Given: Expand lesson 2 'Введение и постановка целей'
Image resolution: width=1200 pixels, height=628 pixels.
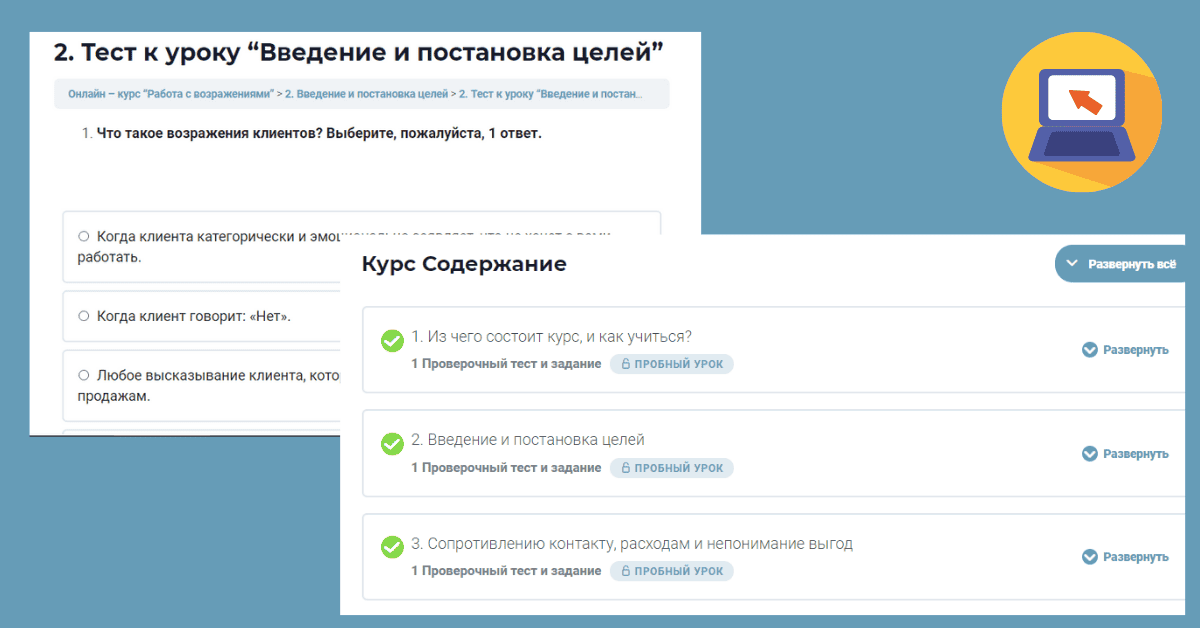Looking at the screenshot, I should click(x=1125, y=454).
